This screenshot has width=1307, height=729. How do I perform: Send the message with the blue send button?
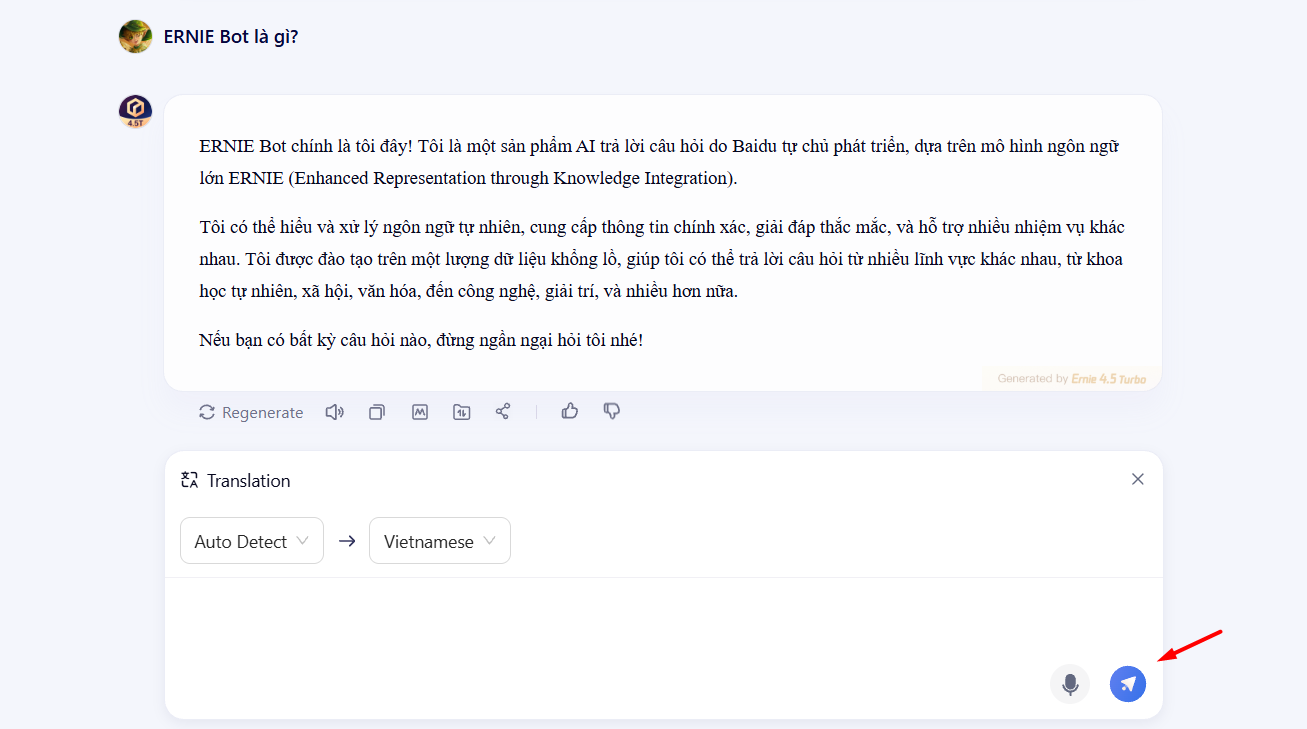pos(1128,684)
